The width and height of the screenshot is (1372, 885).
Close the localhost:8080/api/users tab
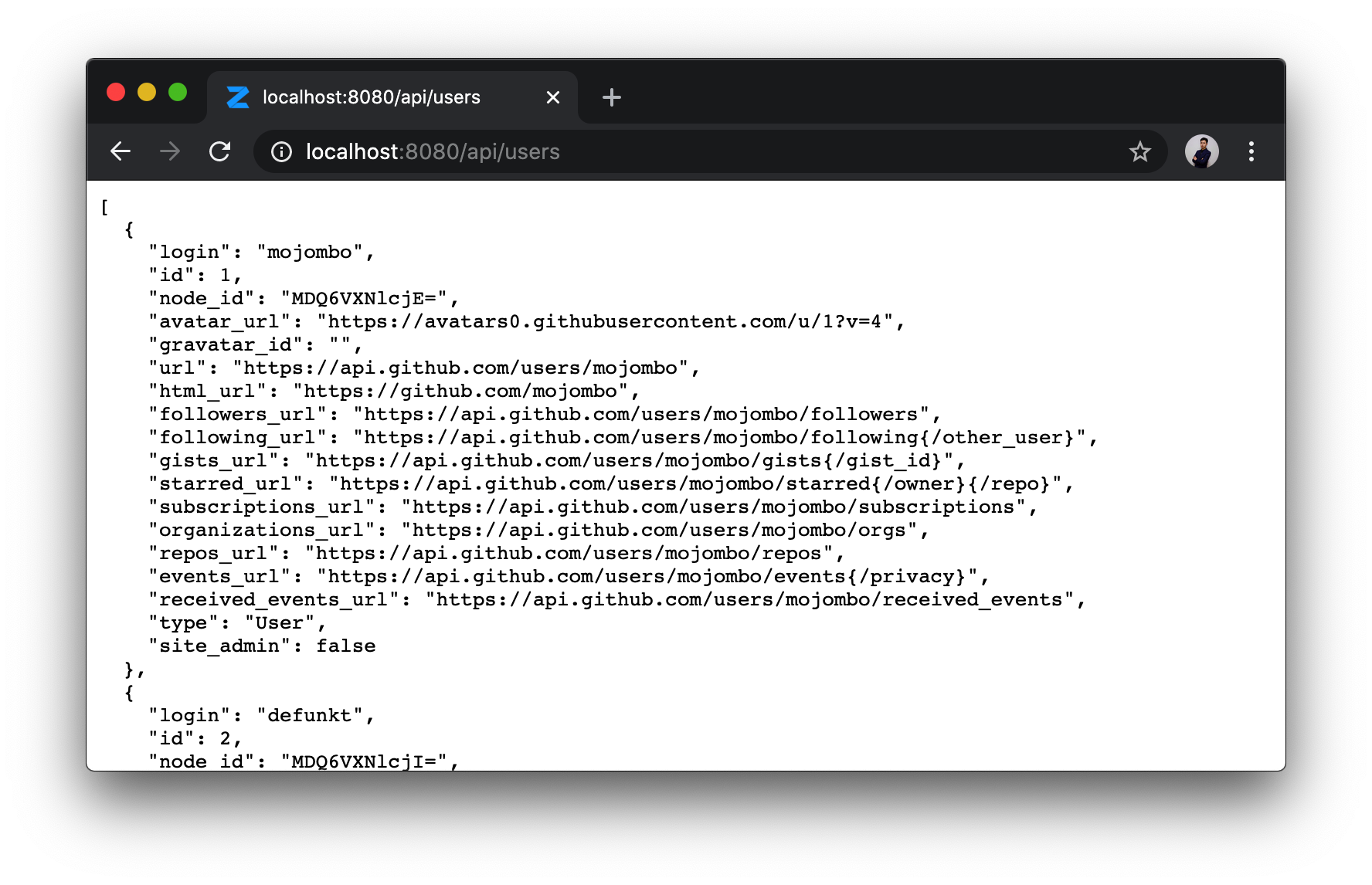[553, 97]
